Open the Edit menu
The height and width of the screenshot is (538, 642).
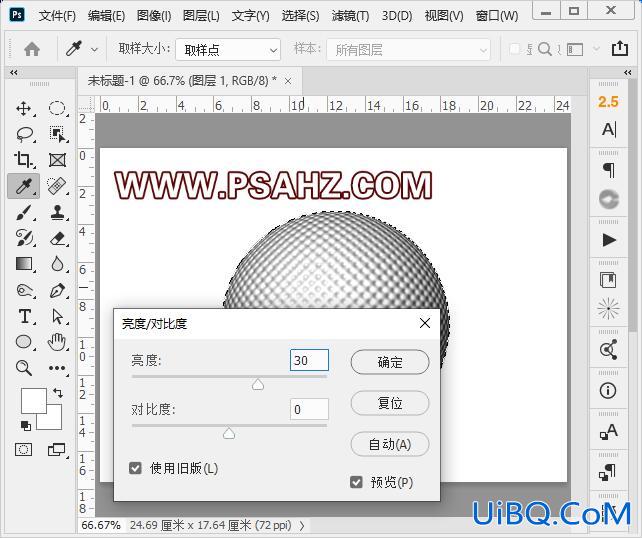coord(106,16)
